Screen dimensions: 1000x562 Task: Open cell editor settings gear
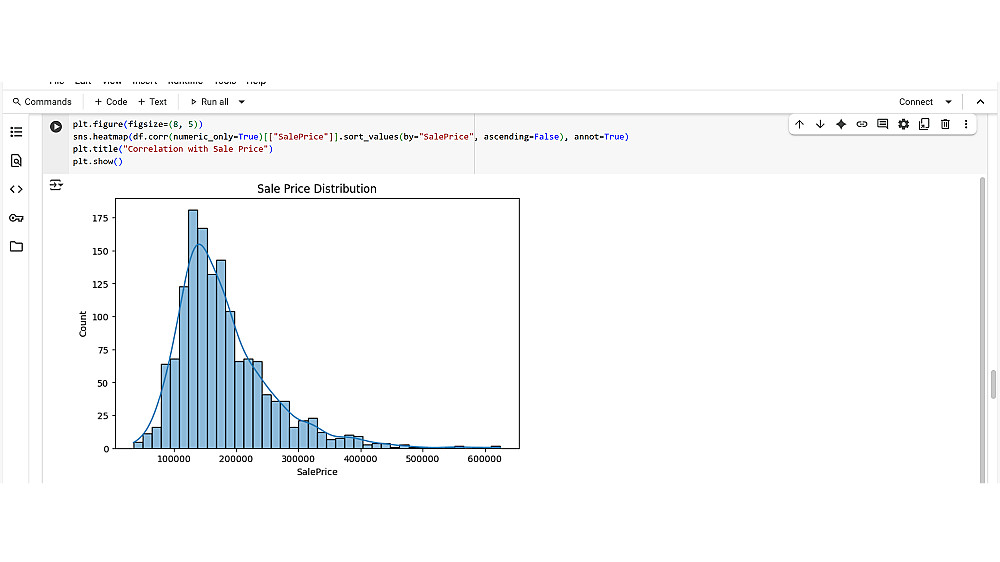[903, 124]
